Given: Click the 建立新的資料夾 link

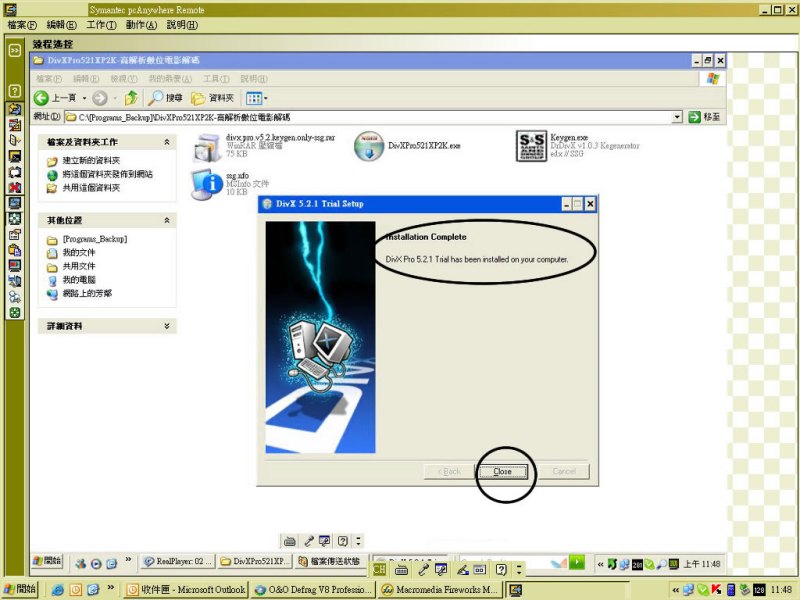Looking at the screenshot, I should tap(91, 161).
